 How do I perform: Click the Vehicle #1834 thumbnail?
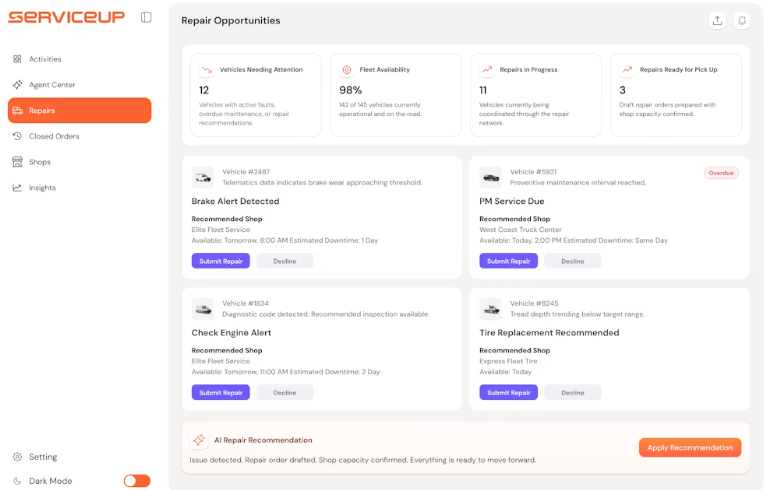point(203,309)
